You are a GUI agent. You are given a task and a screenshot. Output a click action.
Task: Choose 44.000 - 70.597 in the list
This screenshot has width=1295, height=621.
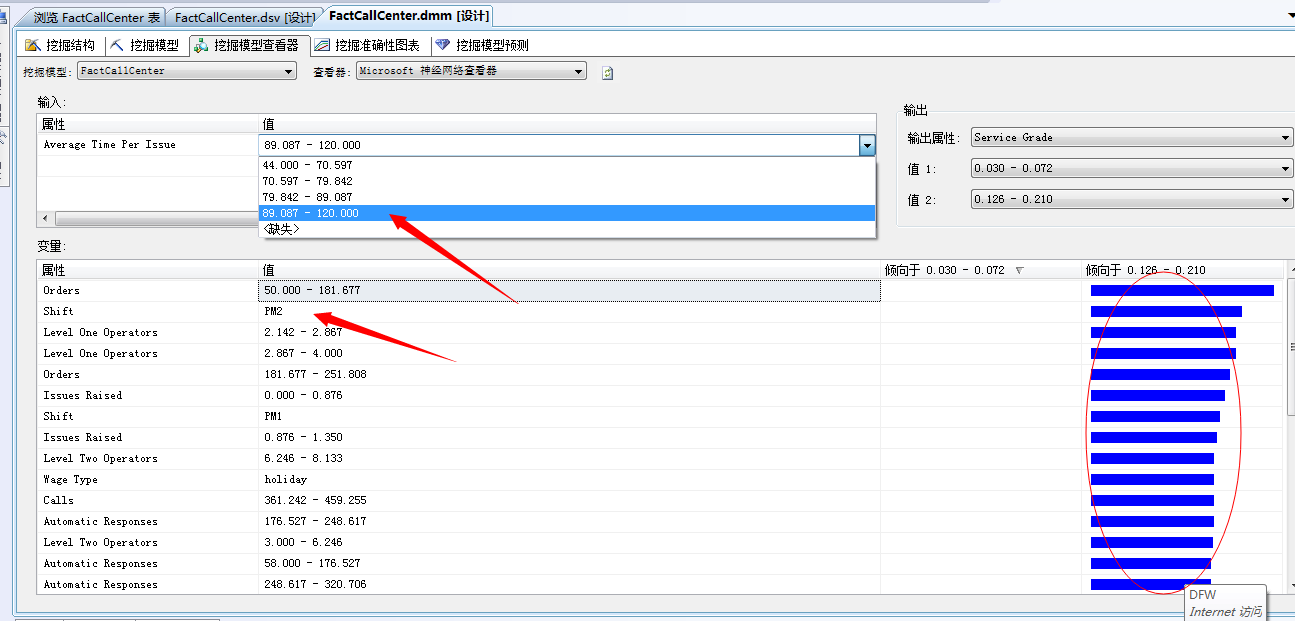tap(567, 165)
